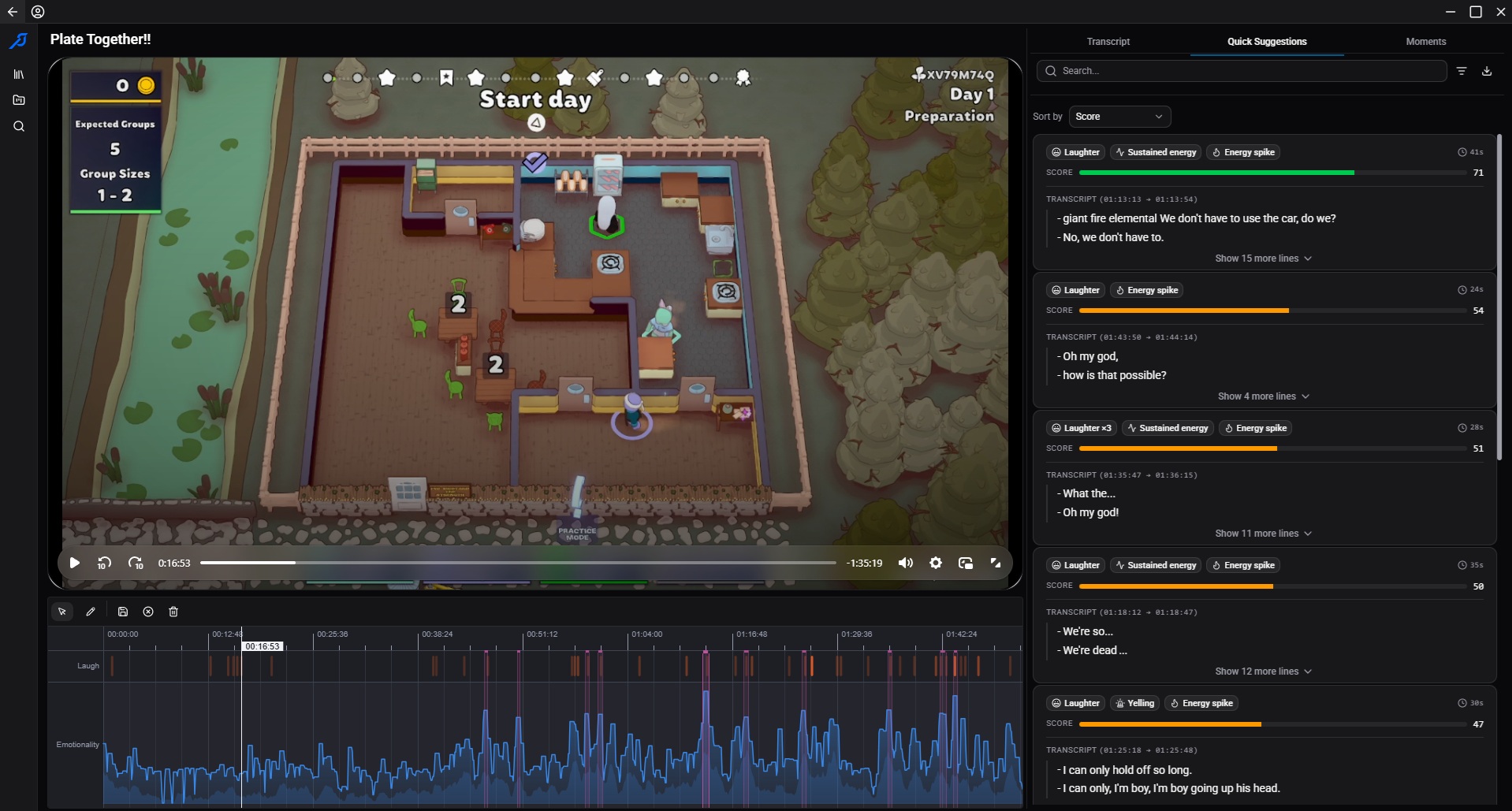Expand Show 12 more lines

pos(1263,671)
